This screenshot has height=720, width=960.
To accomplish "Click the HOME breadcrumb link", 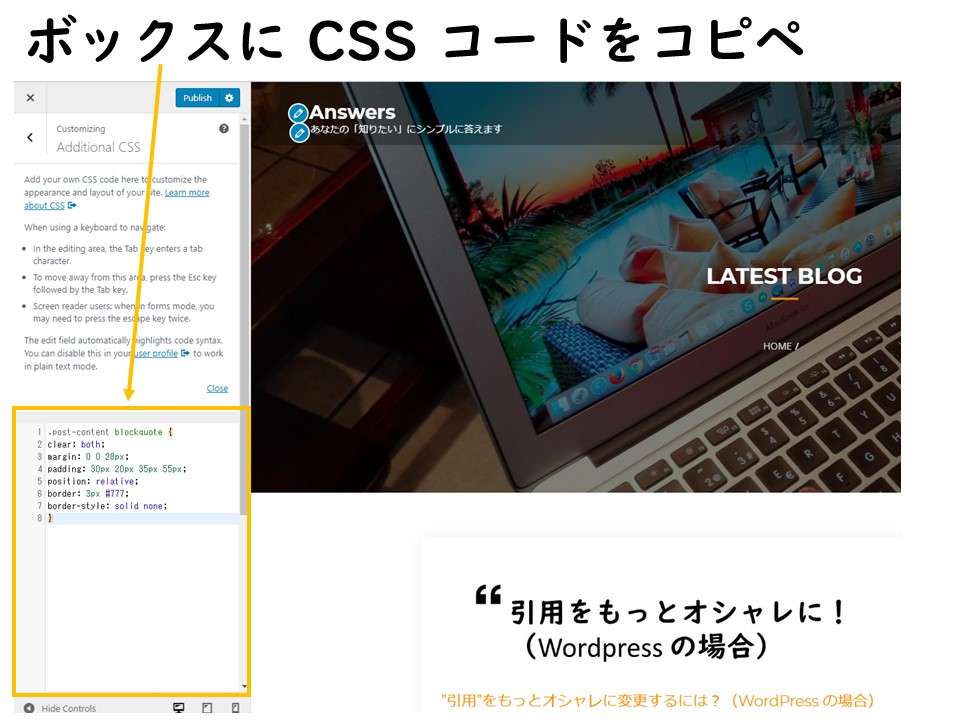I will coord(777,346).
